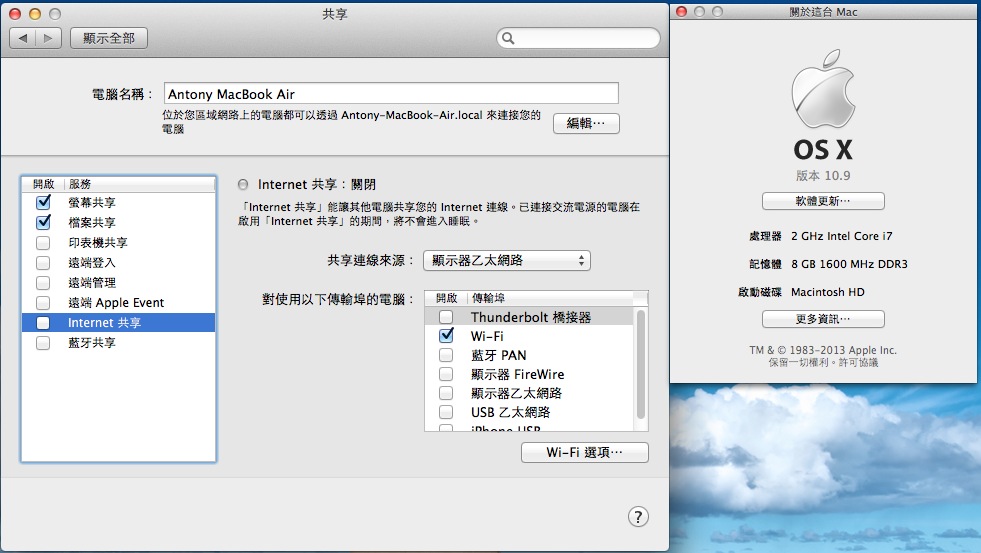Turn on Internet 共享 checkbox

43,323
